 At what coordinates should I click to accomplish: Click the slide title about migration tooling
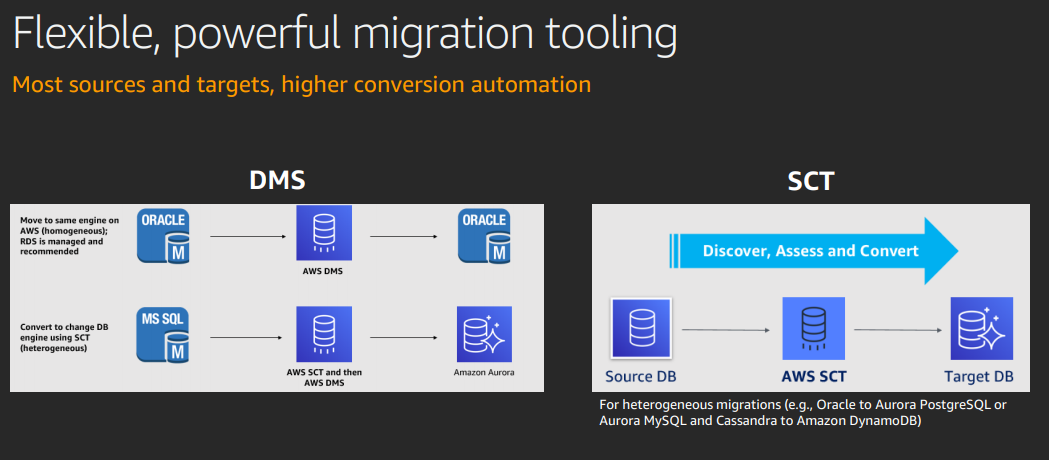pyautogui.click(x=345, y=35)
